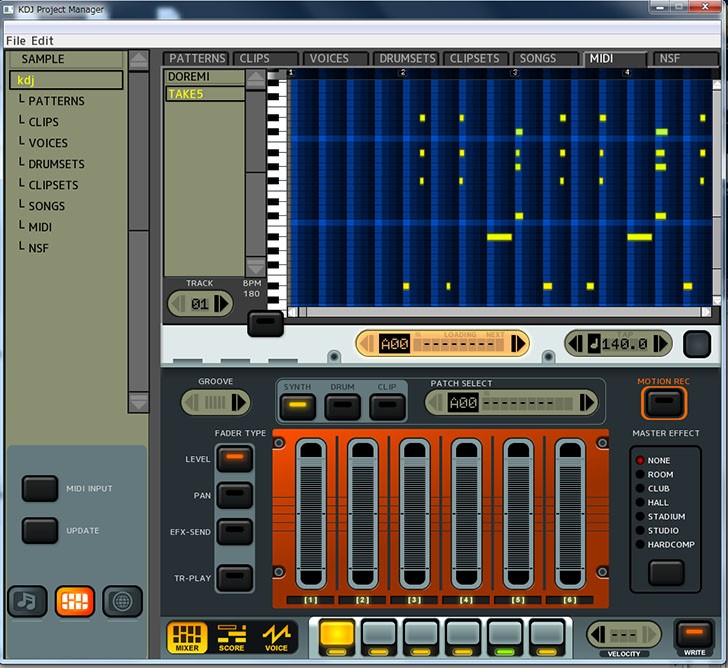Enable the CLIP mode button
728x668 pixels.
pyautogui.click(x=387, y=407)
